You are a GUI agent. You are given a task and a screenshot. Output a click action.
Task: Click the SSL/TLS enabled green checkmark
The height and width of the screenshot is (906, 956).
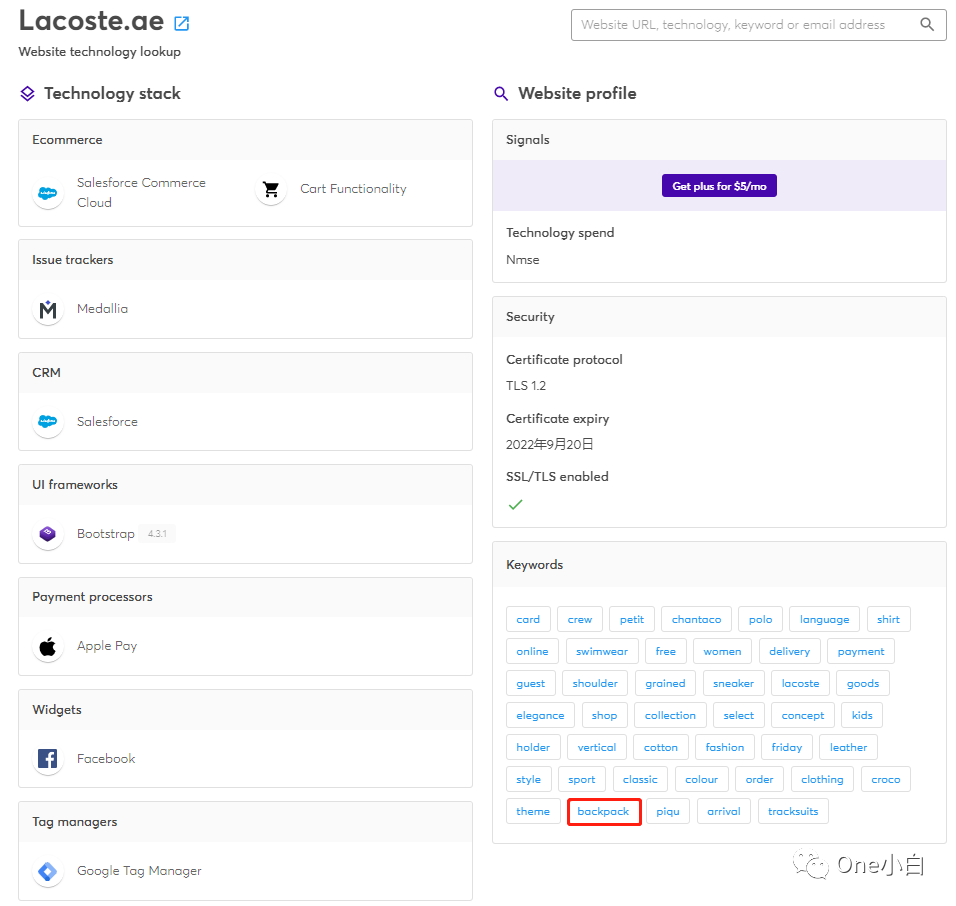(x=515, y=504)
